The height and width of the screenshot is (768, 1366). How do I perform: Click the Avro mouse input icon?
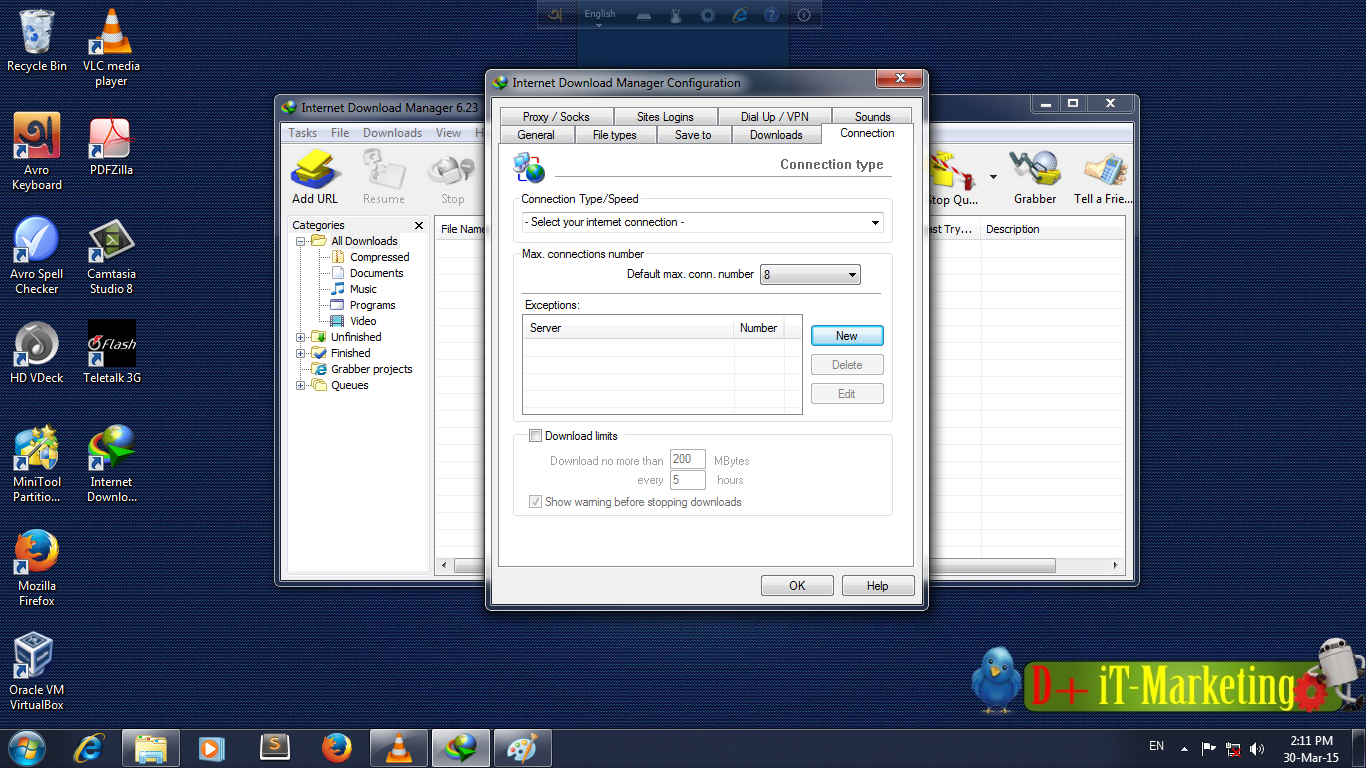coord(676,15)
